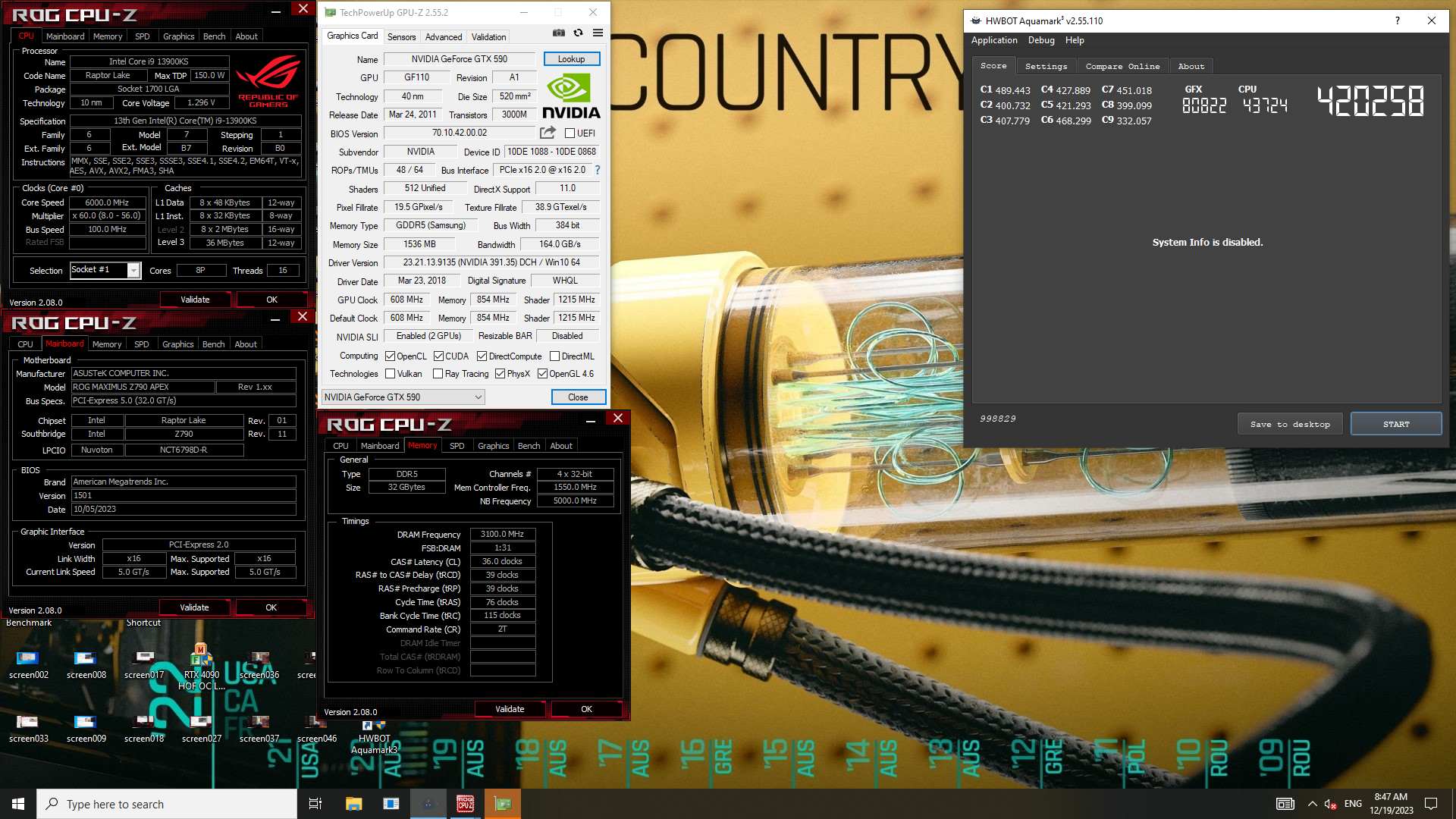Switch to the Advanced tab in GPU-Z
The width and height of the screenshot is (1456, 819).
coord(444,36)
